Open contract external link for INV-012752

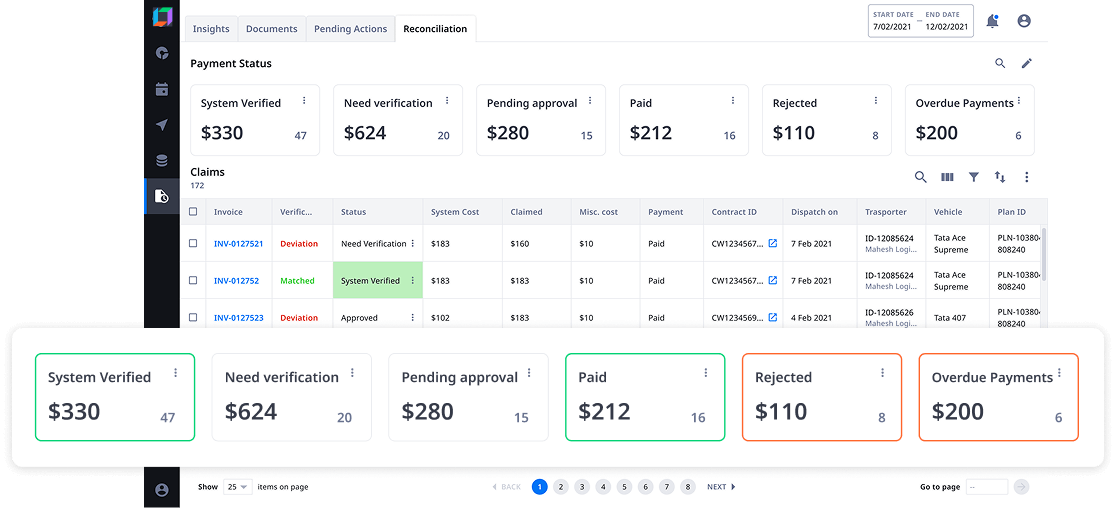point(772,280)
